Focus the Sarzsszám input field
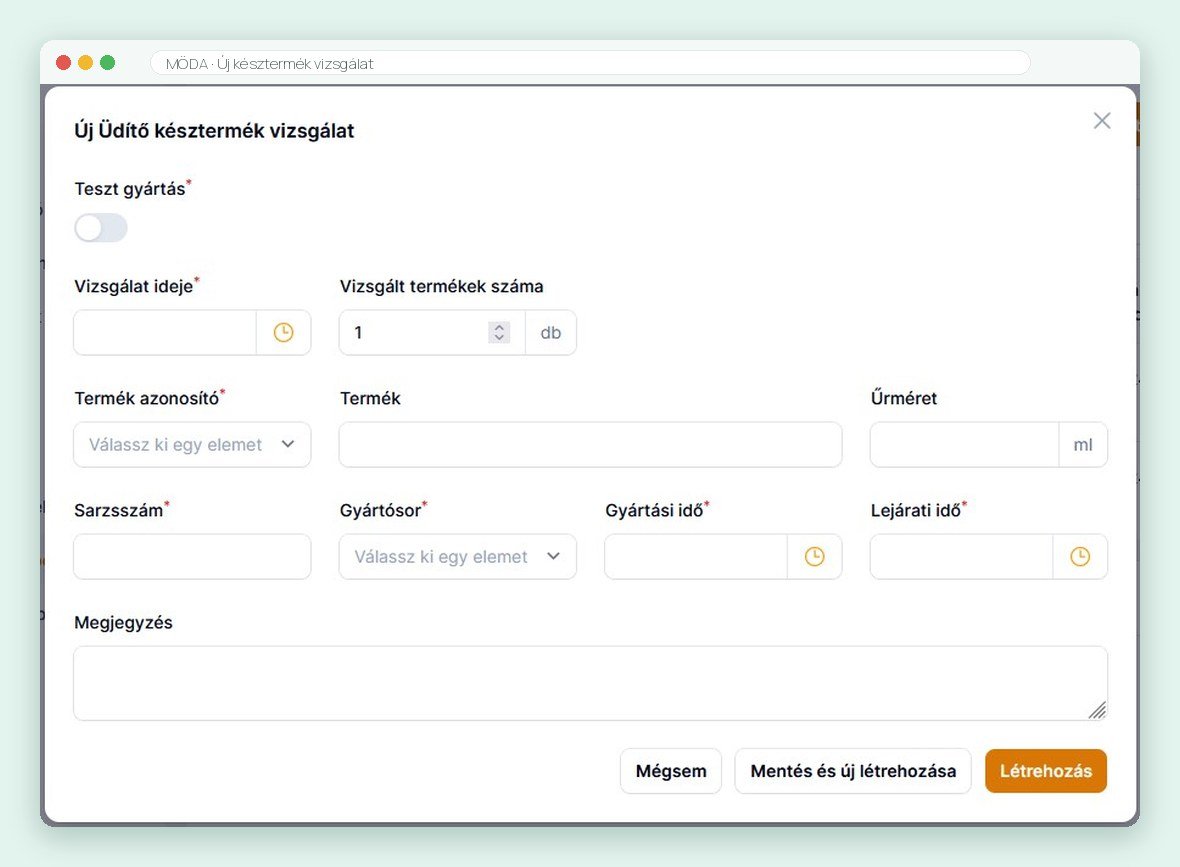The height and width of the screenshot is (867, 1180). (192, 557)
